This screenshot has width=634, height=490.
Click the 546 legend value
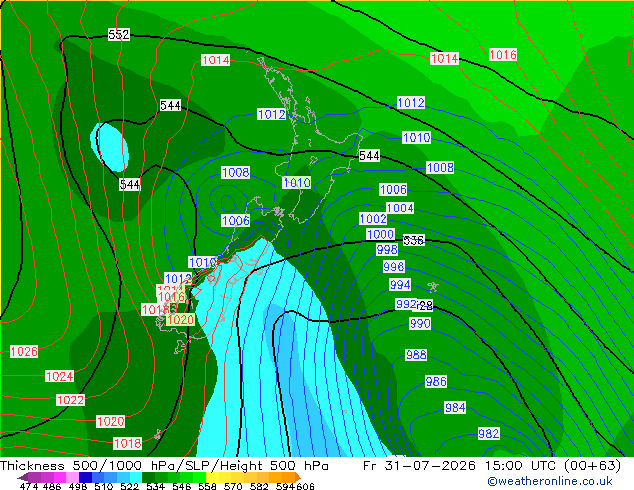(x=181, y=486)
